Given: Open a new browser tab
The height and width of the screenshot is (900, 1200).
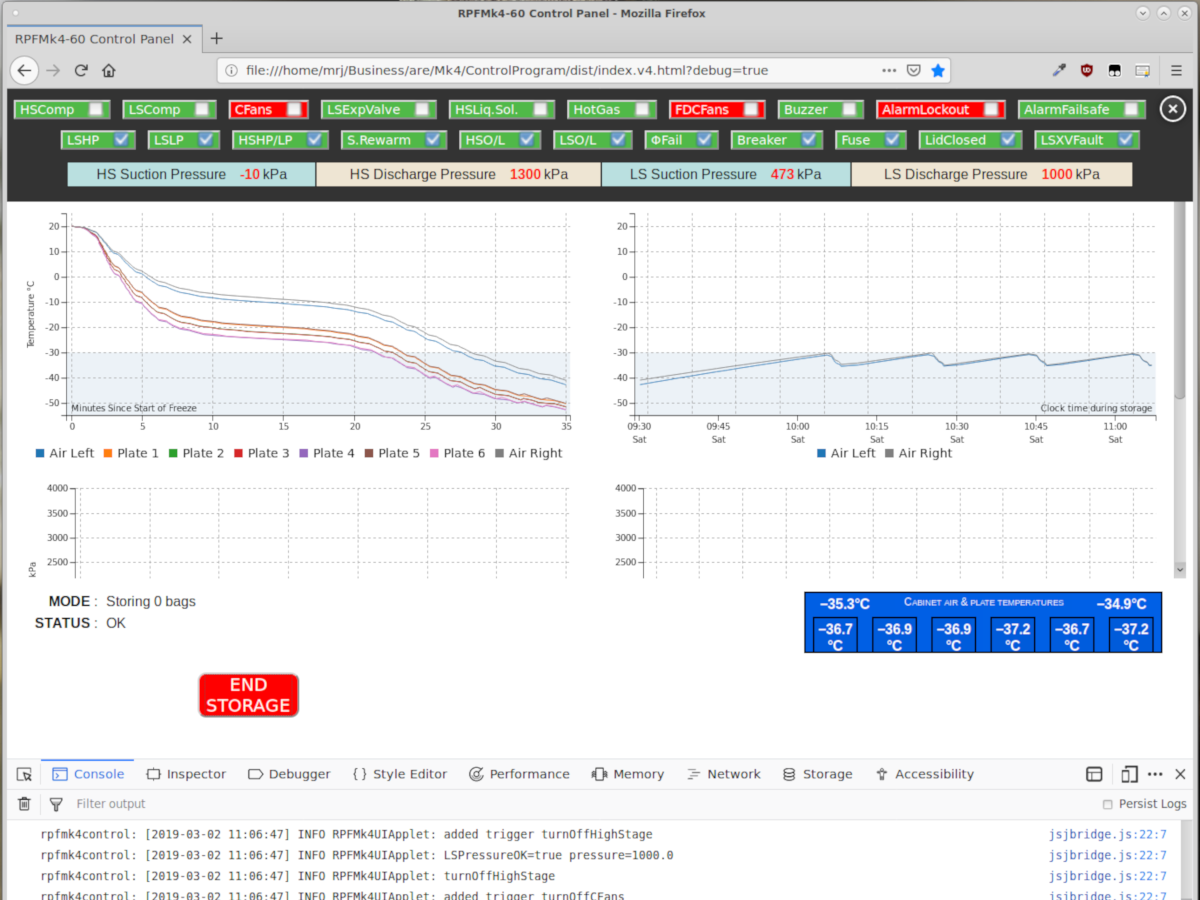Looking at the screenshot, I should (x=216, y=39).
